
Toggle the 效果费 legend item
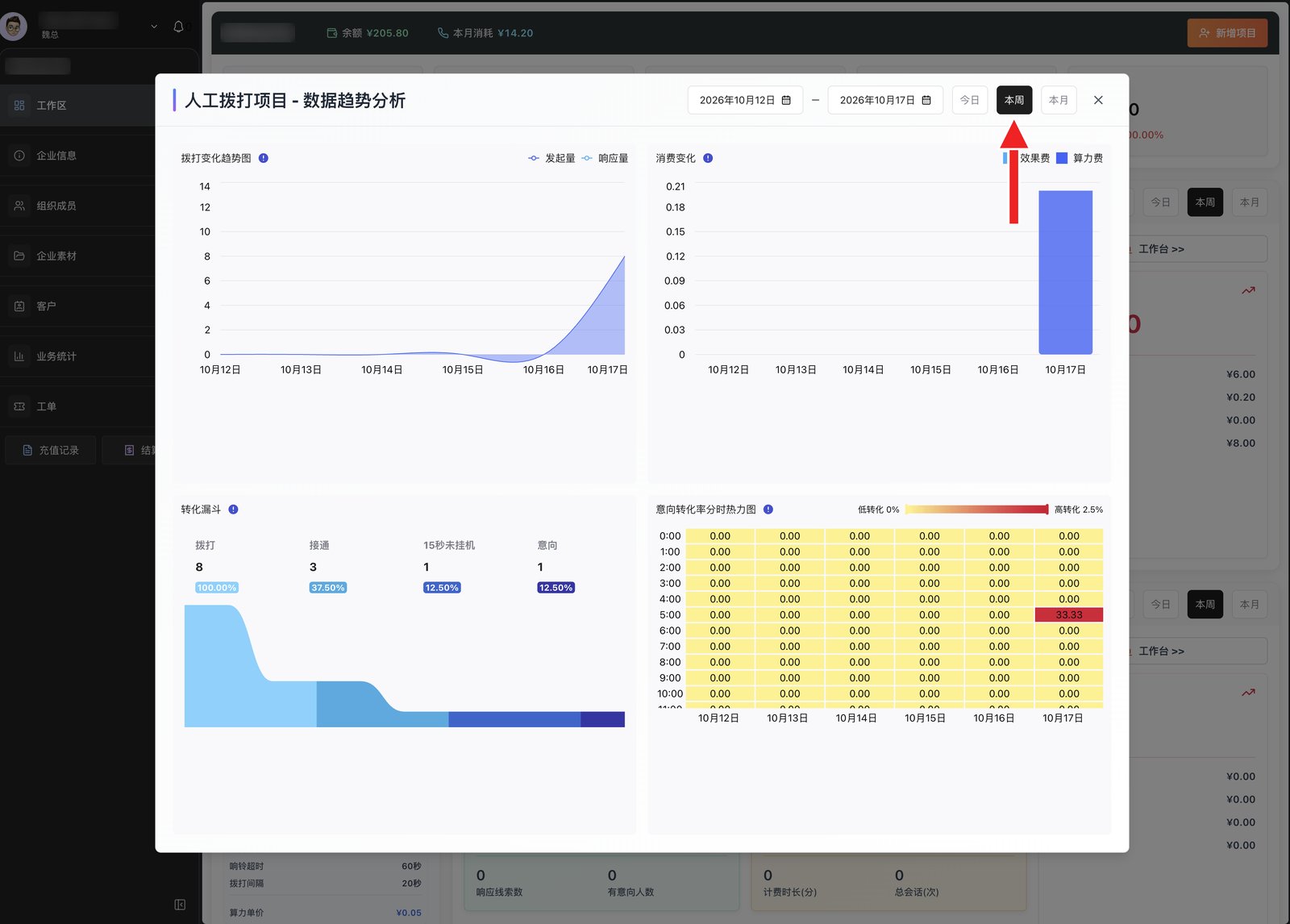(x=1026, y=158)
